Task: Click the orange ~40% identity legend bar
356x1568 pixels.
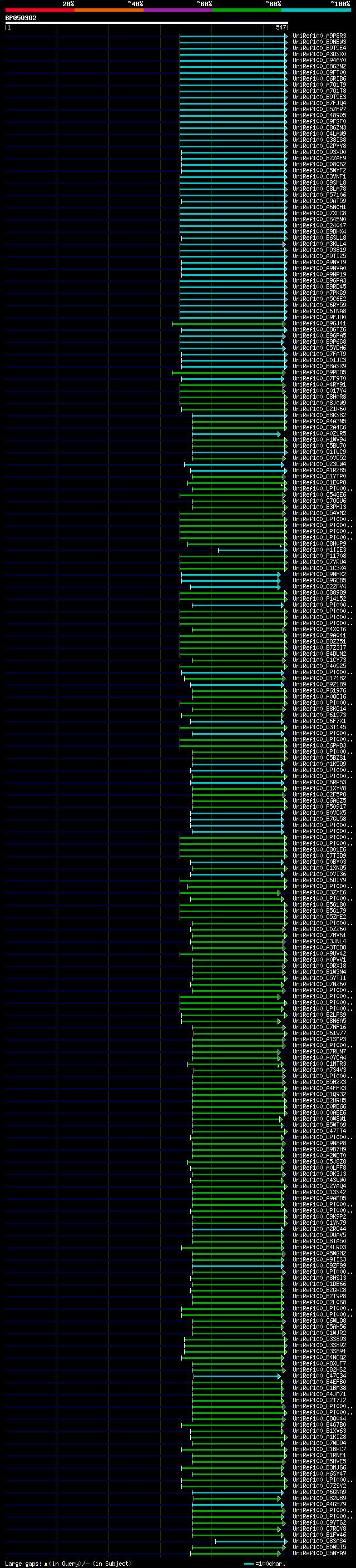Action: click(109, 10)
